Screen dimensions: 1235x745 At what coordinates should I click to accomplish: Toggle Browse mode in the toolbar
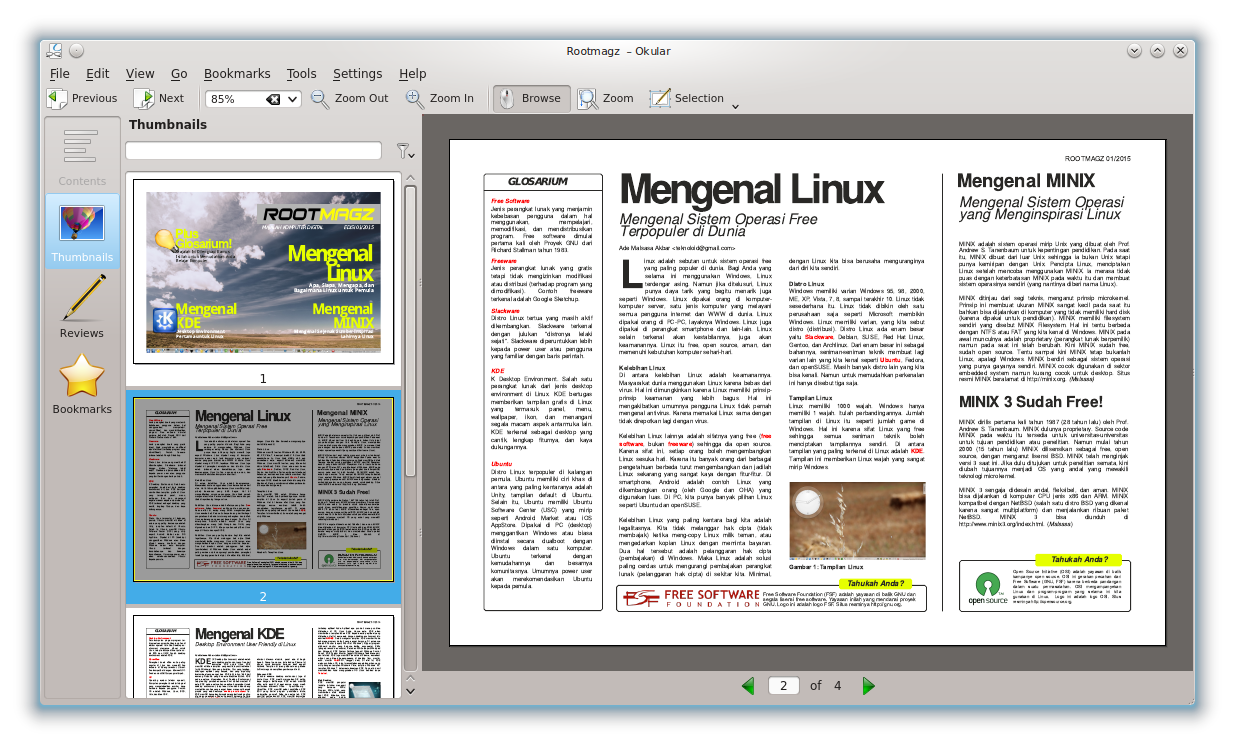(x=532, y=99)
